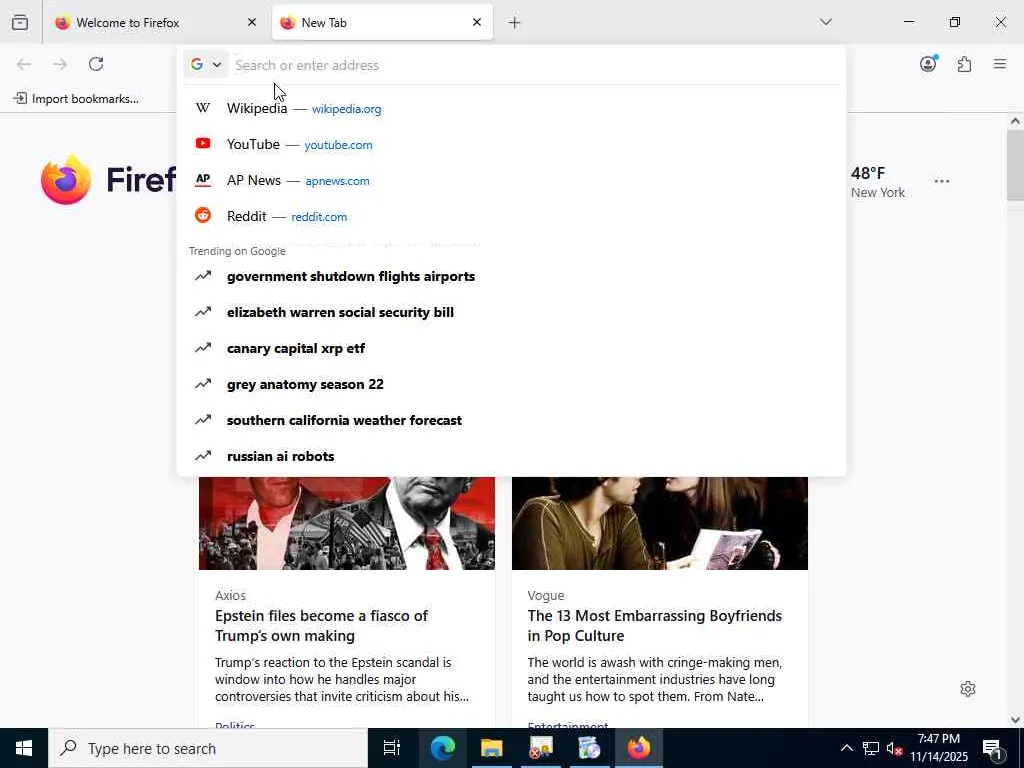Open the Axios Epstein files article thumbnail
The image size is (1024, 768).
pos(347,523)
